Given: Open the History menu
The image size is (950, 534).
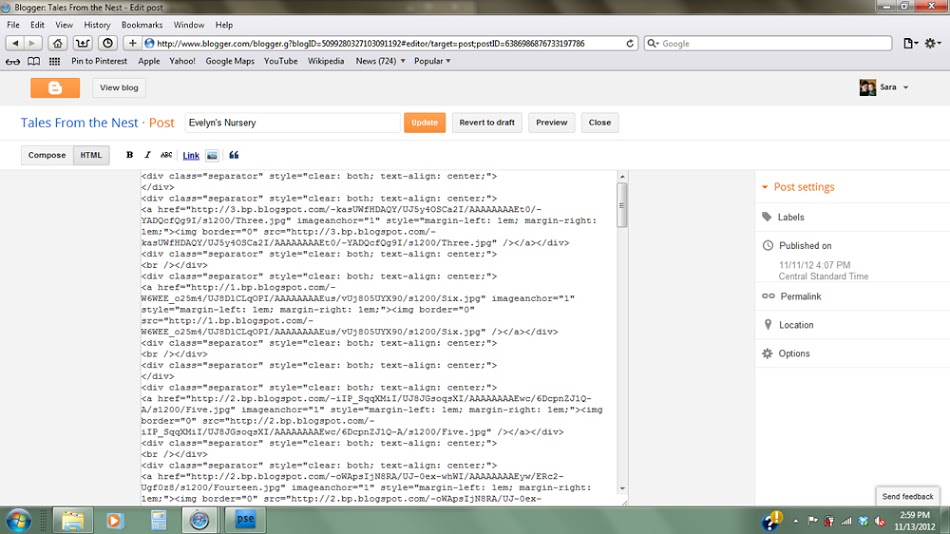Looking at the screenshot, I should coord(97,25).
